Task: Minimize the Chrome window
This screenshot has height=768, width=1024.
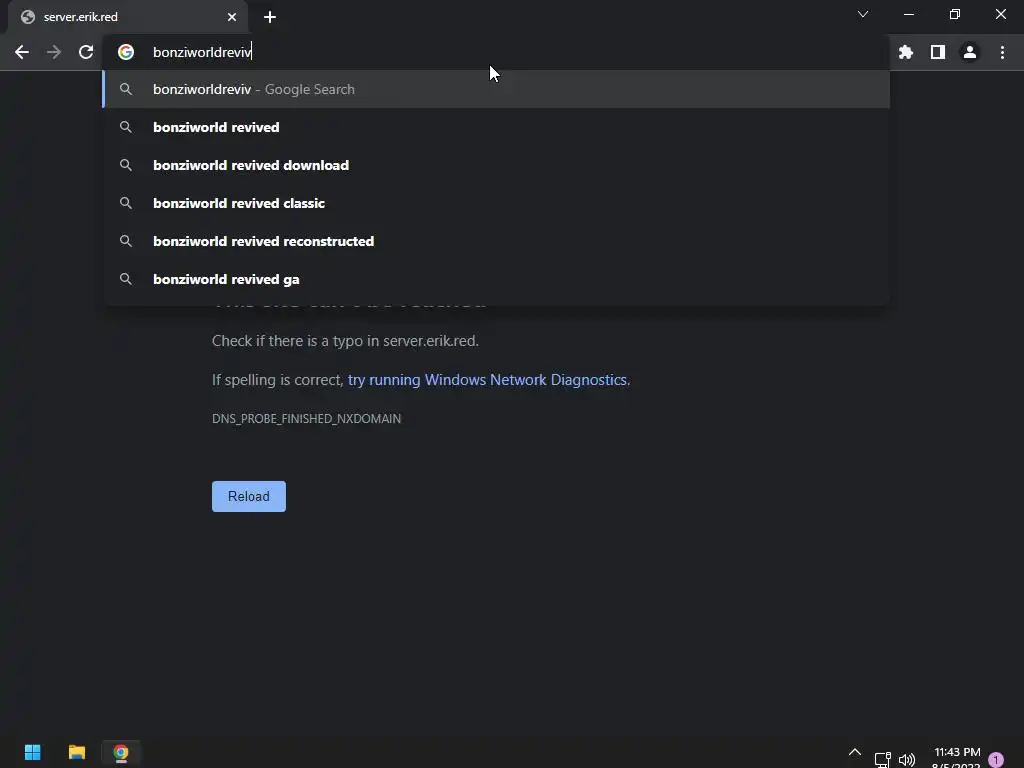Action: tap(908, 14)
